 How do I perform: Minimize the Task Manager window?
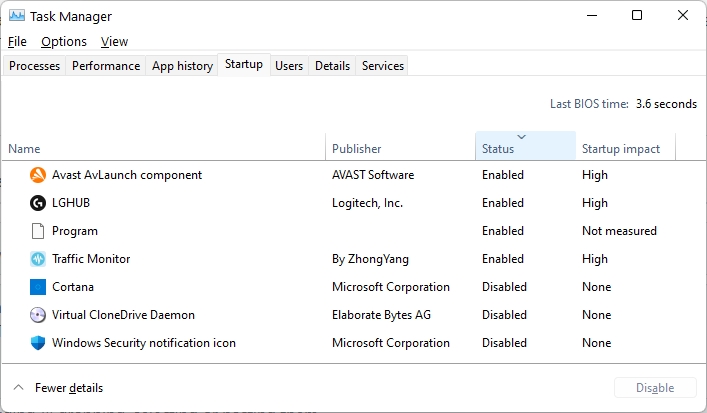click(592, 15)
